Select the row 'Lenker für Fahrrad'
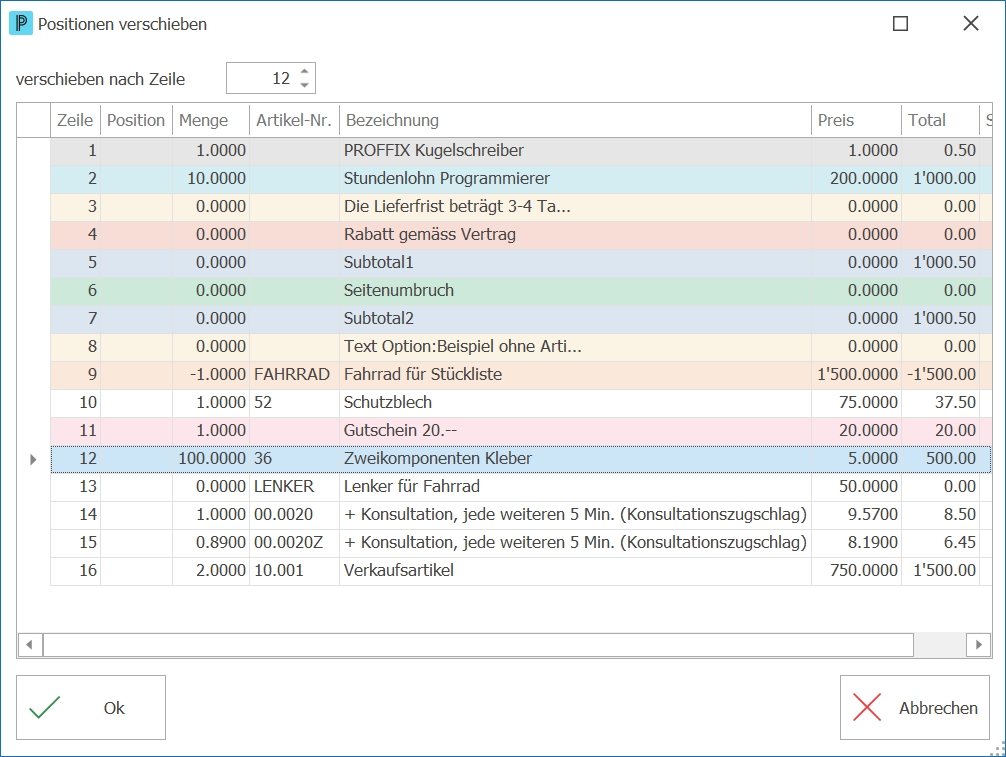The width and height of the screenshot is (1006, 757). (x=521, y=487)
